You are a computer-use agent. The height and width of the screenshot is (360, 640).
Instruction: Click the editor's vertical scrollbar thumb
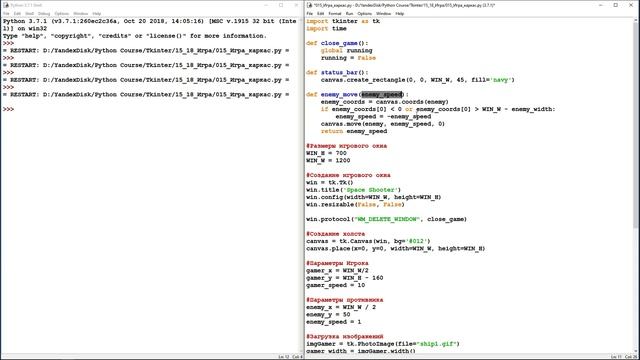(636, 126)
